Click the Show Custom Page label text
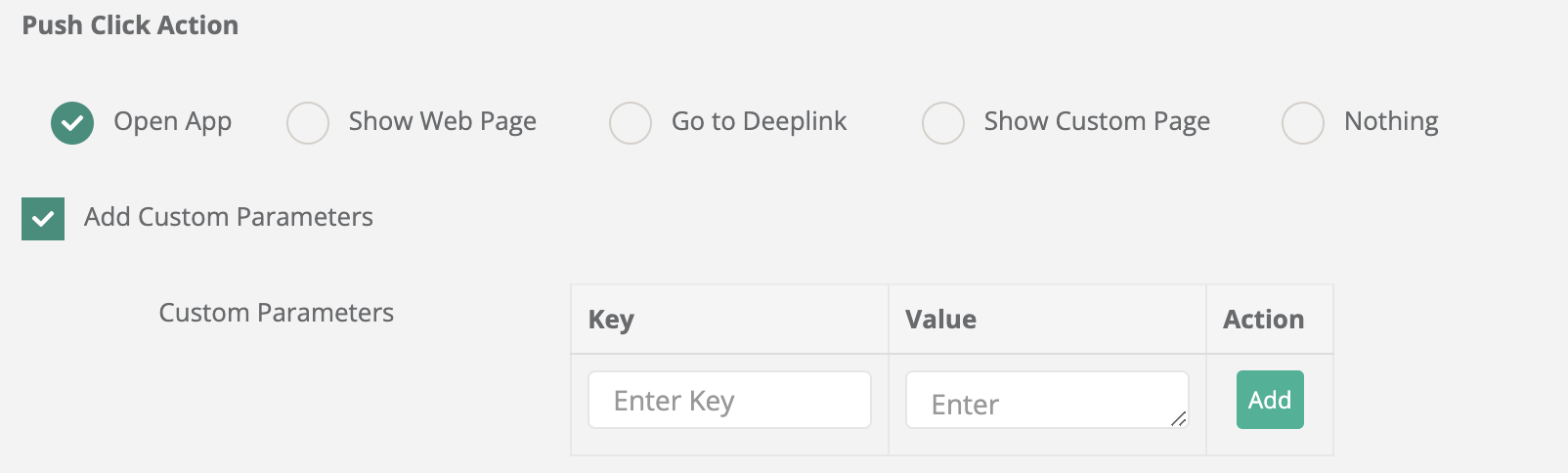This screenshot has width=1568, height=473. tap(1097, 121)
